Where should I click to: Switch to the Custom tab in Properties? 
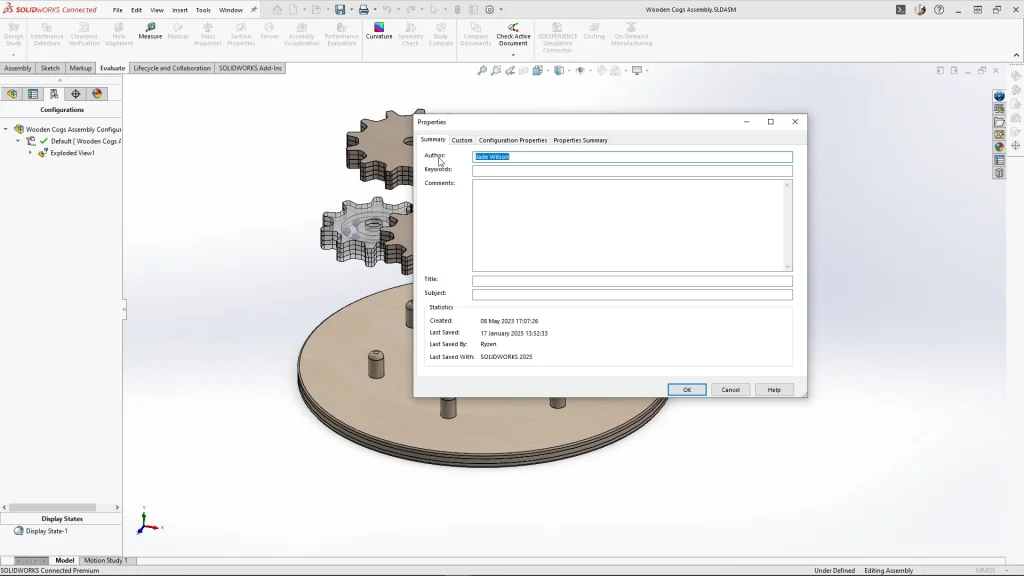coord(462,140)
